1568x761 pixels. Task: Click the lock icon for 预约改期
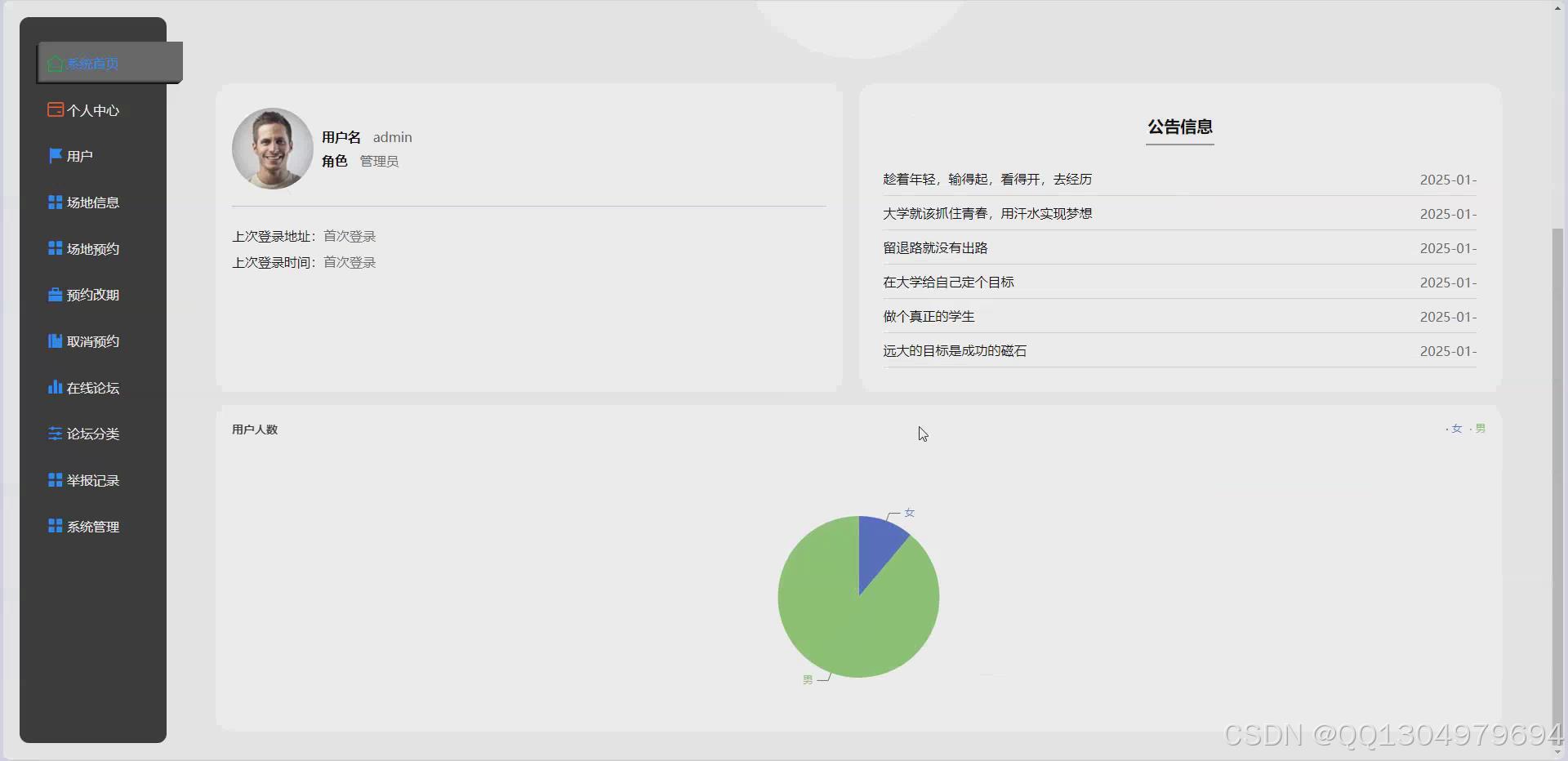tap(55, 294)
